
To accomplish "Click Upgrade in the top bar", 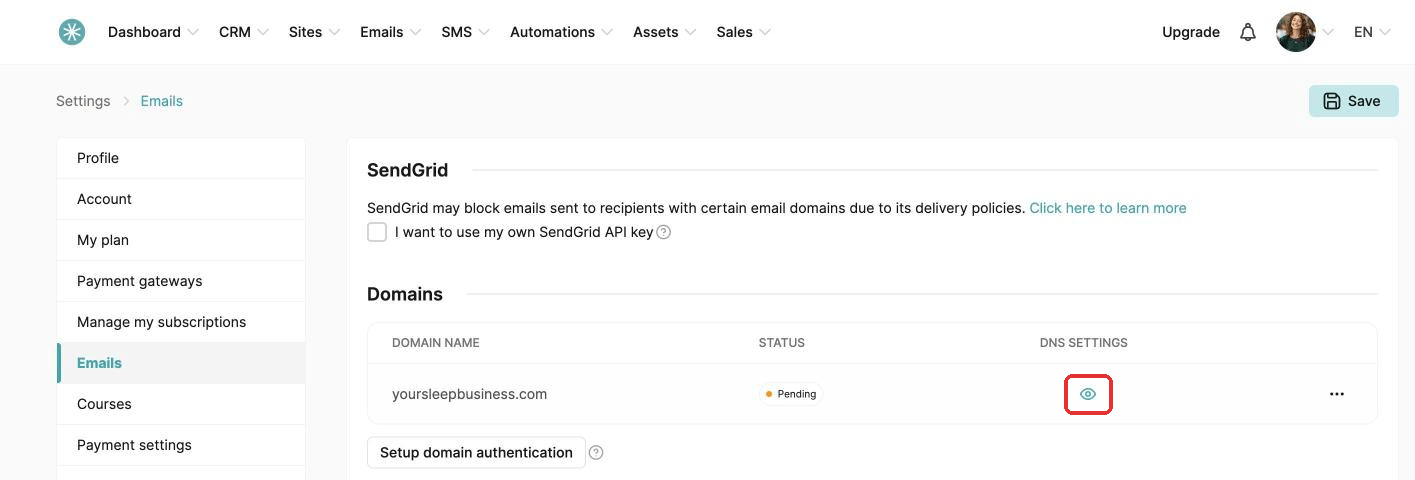I will 1190,32.
